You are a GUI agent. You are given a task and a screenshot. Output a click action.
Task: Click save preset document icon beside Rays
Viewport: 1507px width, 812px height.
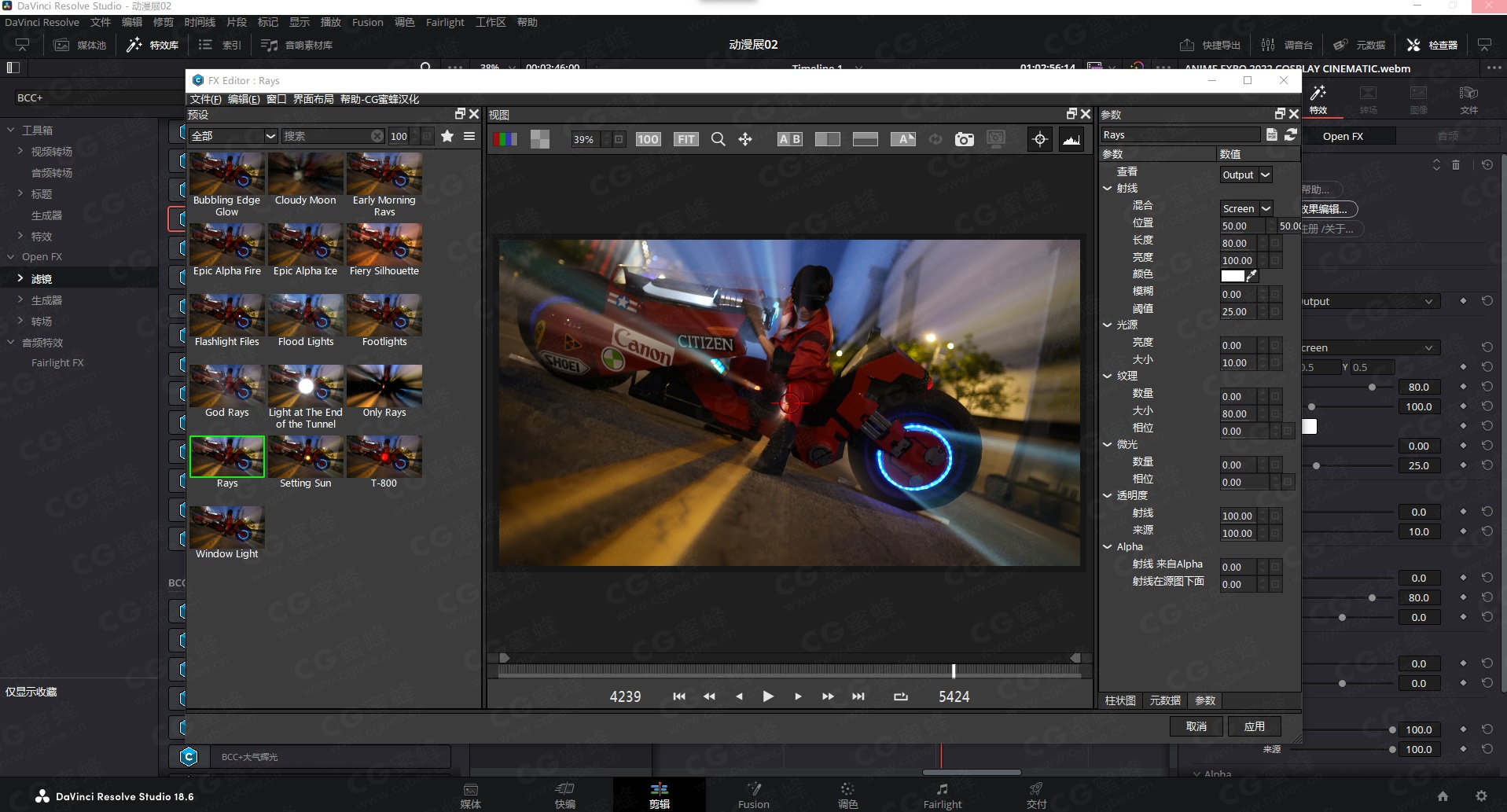coord(1272,134)
